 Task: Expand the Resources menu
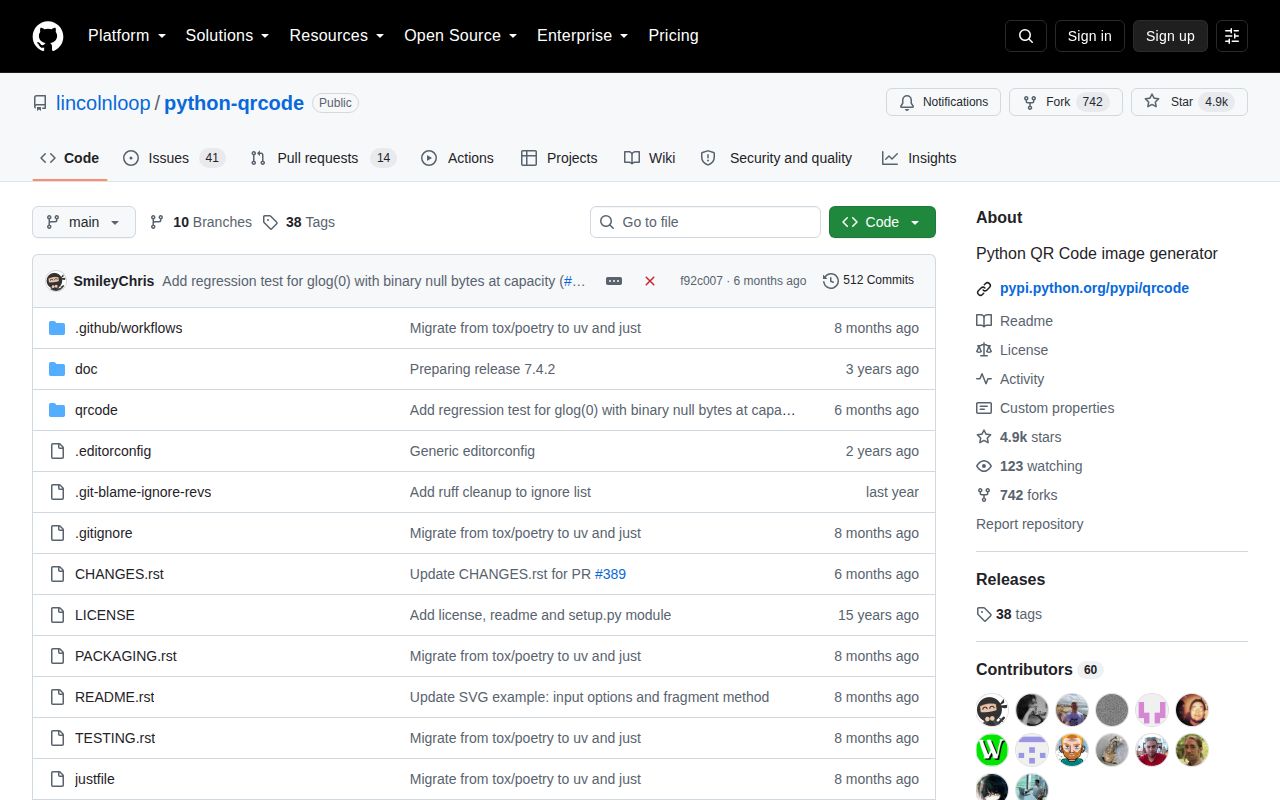point(337,36)
